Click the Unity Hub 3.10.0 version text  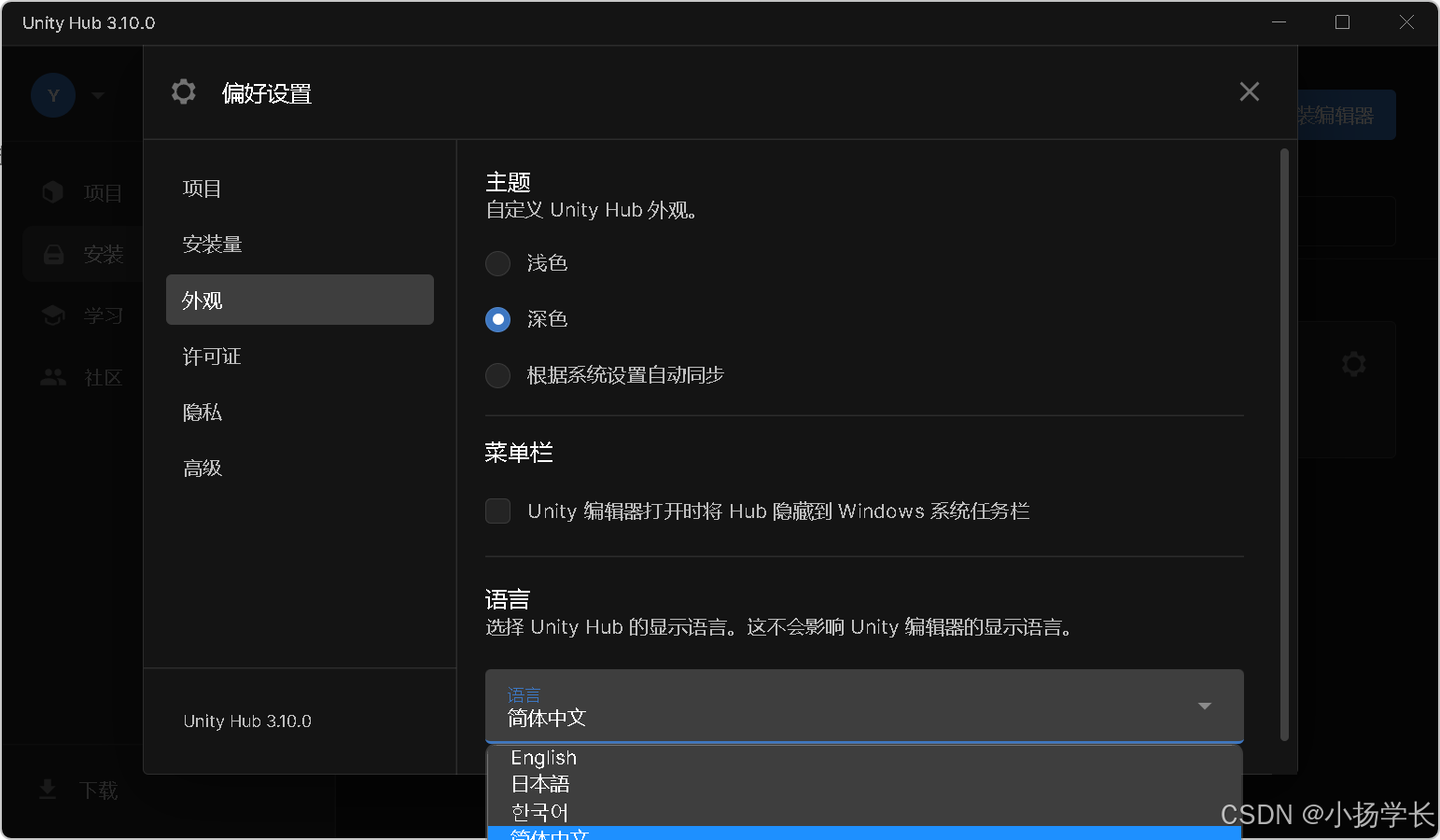pyautogui.click(x=247, y=721)
